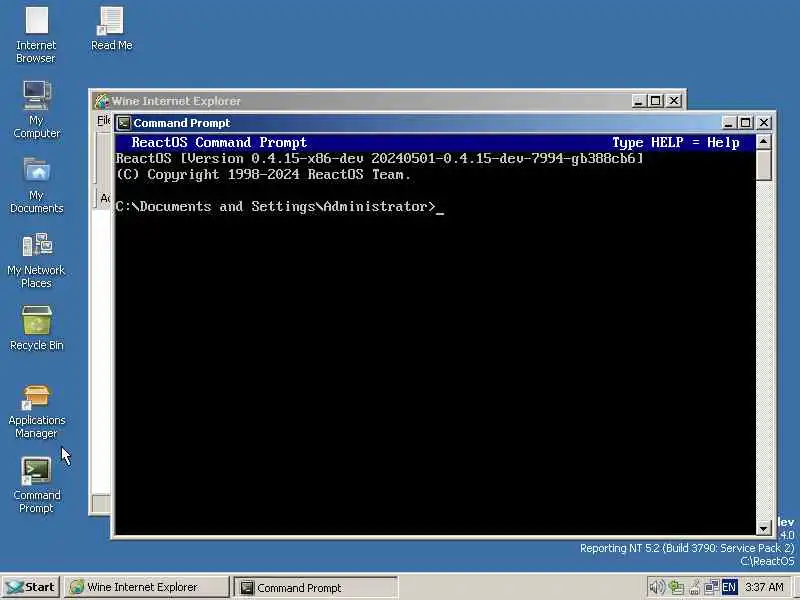The height and width of the screenshot is (600, 800).
Task: Open the File menu in Wine Internet Explorer
Action: tap(104, 120)
